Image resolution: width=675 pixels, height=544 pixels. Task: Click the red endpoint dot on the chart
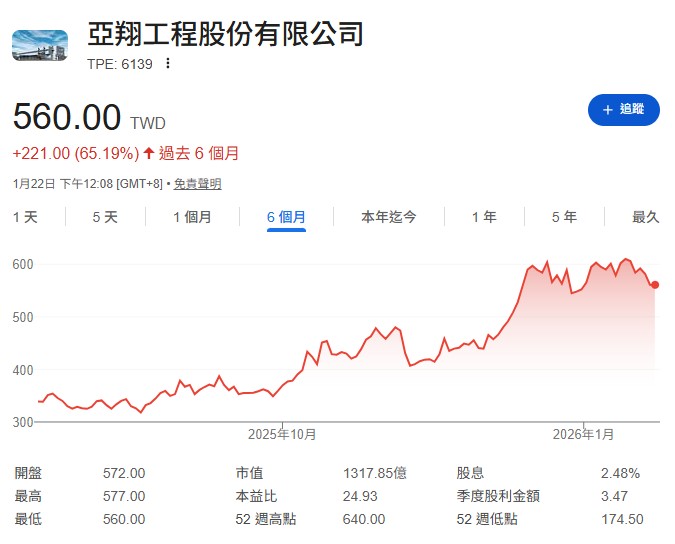[x=655, y=284]
